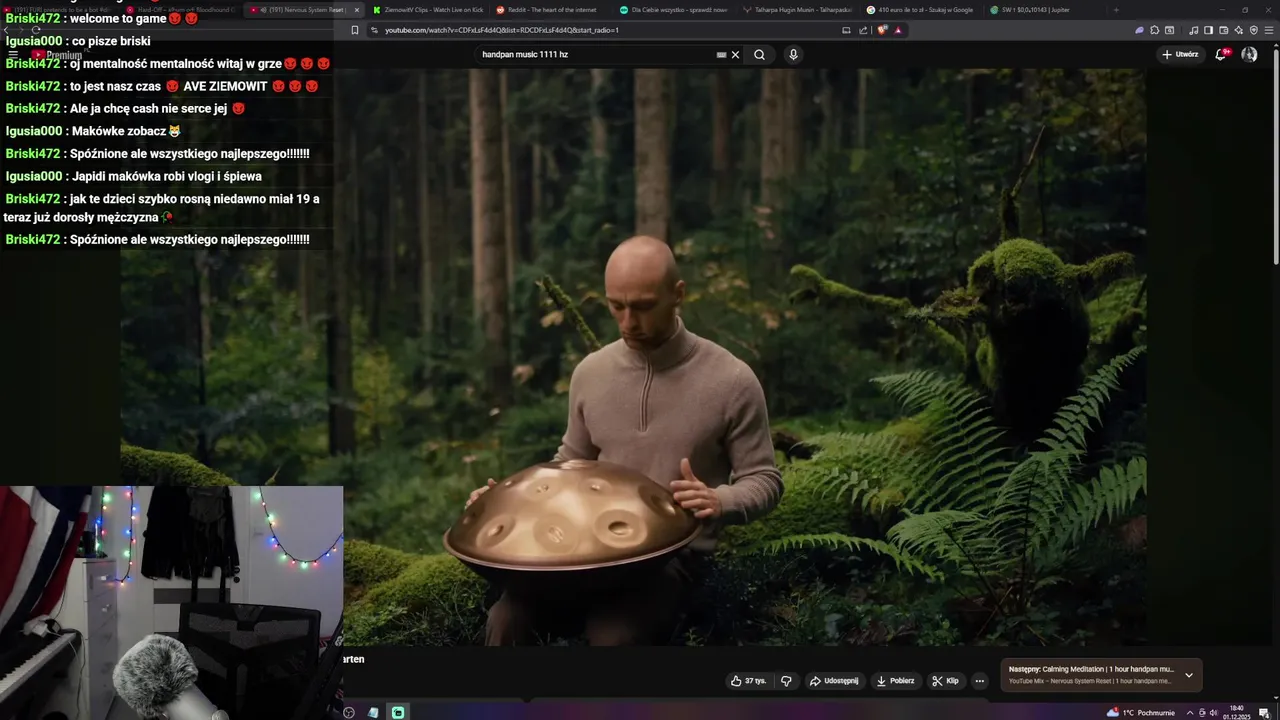The width and height of the screenshot is (1280, 720).
Task: Show hidden system tray icons chevron
Action: pos(1190,712)
